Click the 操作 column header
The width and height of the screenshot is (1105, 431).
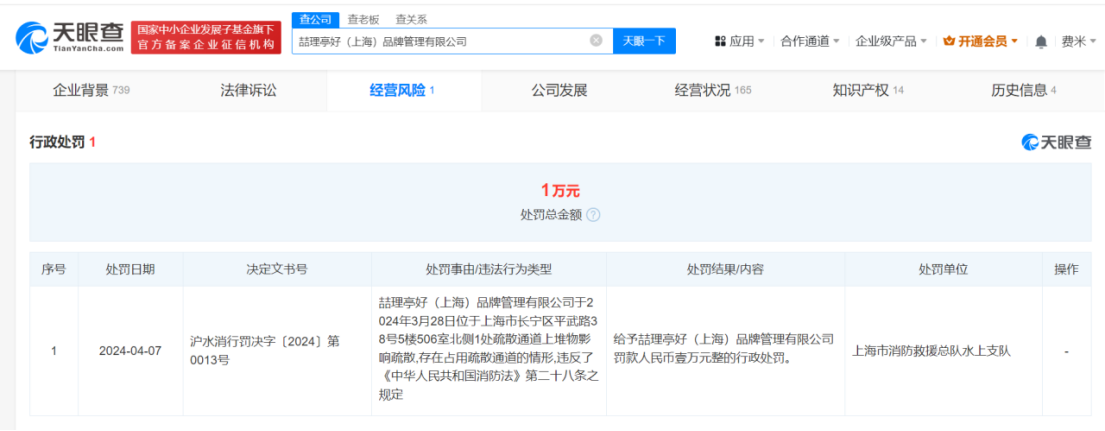click(x=1066, y=269)
